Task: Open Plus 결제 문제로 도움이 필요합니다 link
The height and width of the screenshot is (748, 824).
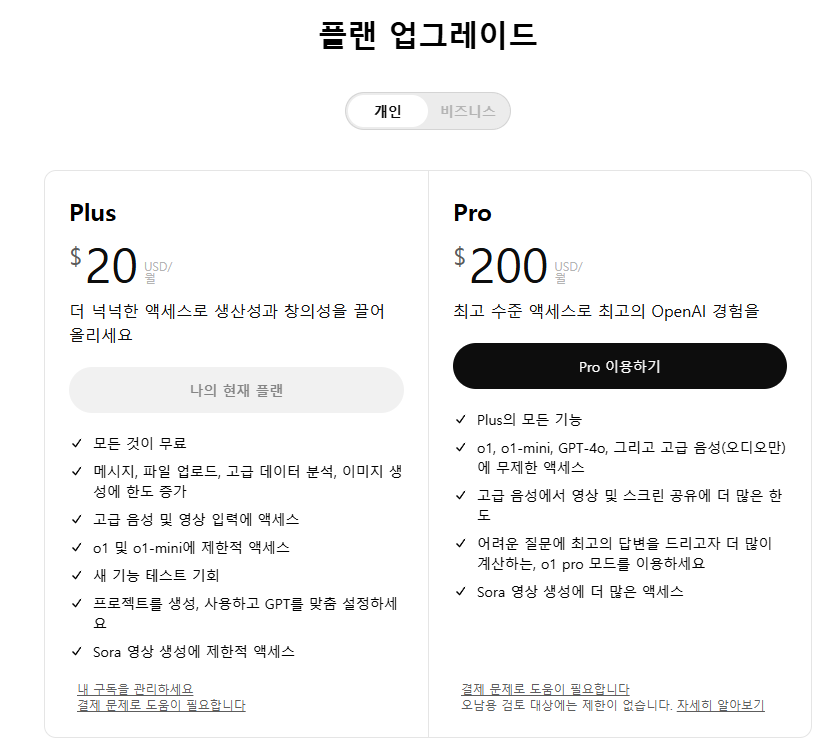Action: click(x=161, y=705)
